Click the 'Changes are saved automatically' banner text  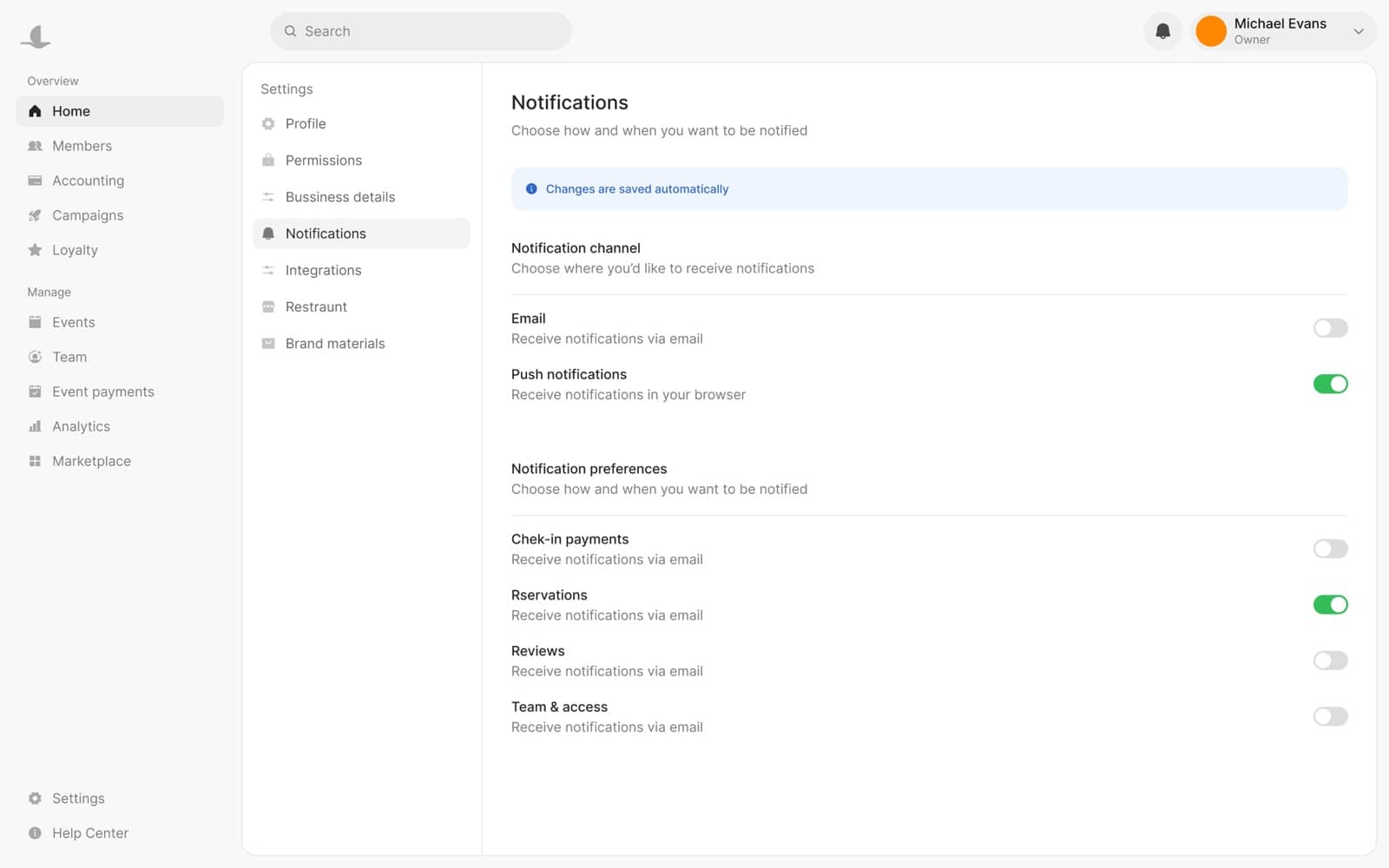(x=637, y=188)
